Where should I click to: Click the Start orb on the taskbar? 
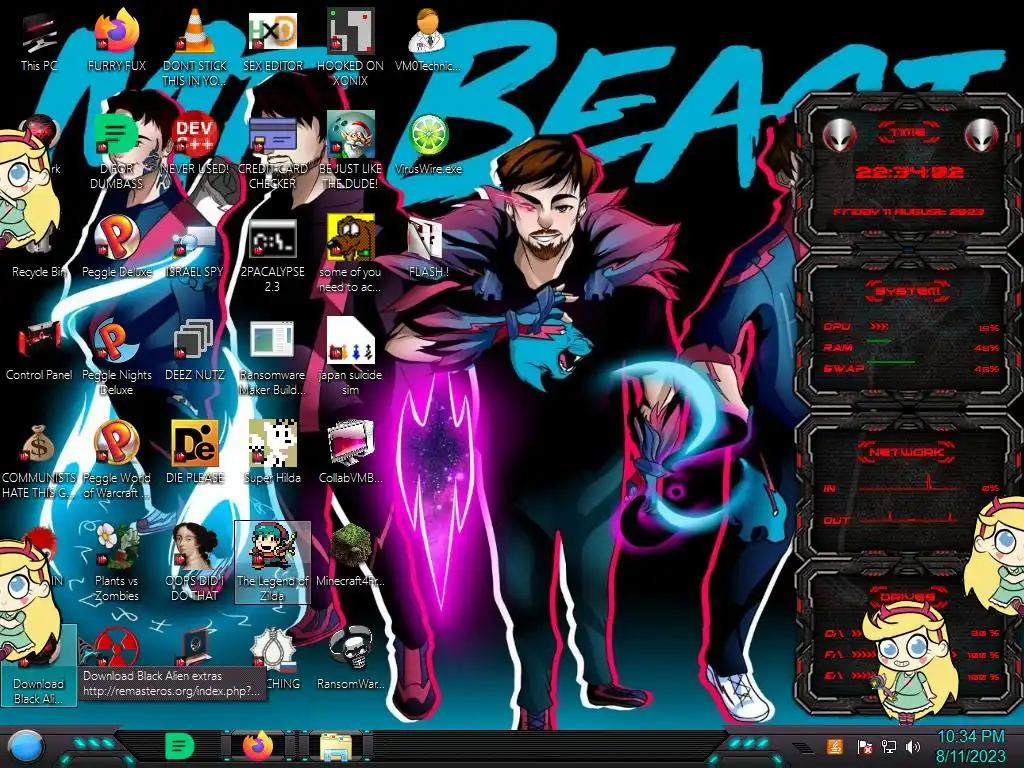(x=25, y=747)
